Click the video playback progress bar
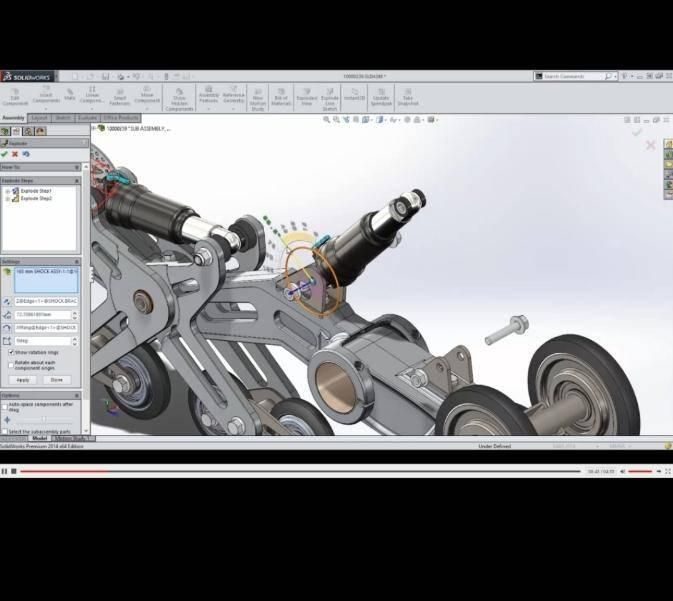This screenshot has width=673, height=601. (x=300, y=471)
